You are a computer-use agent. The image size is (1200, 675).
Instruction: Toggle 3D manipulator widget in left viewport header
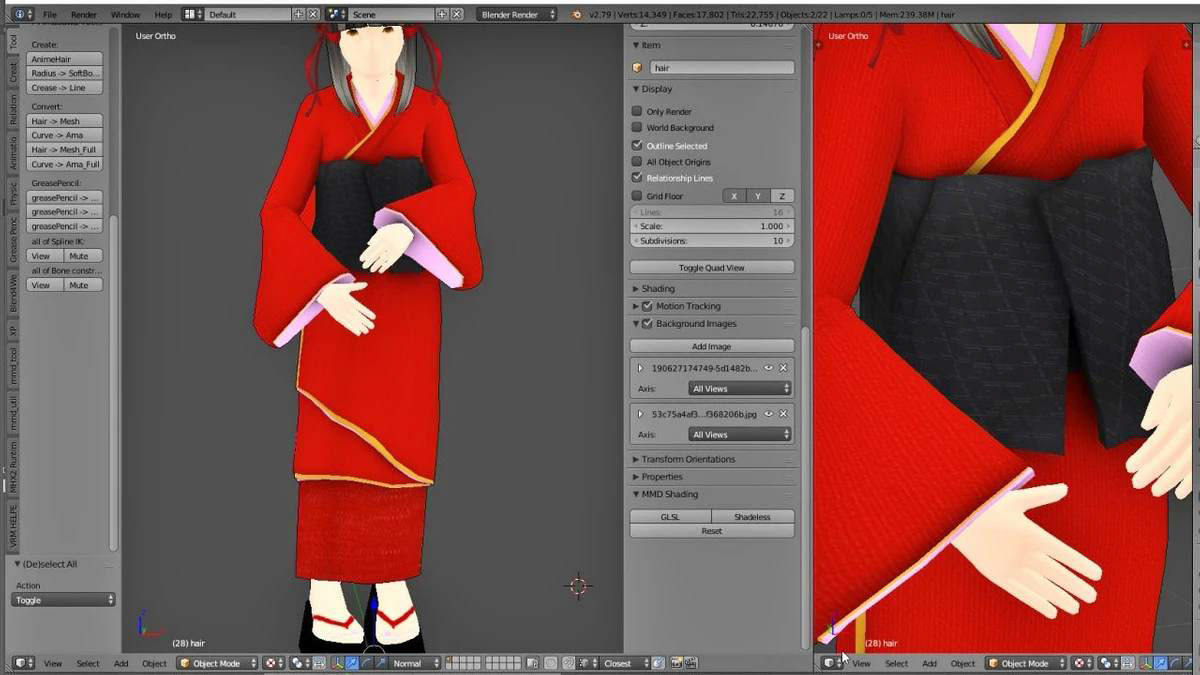337,663
